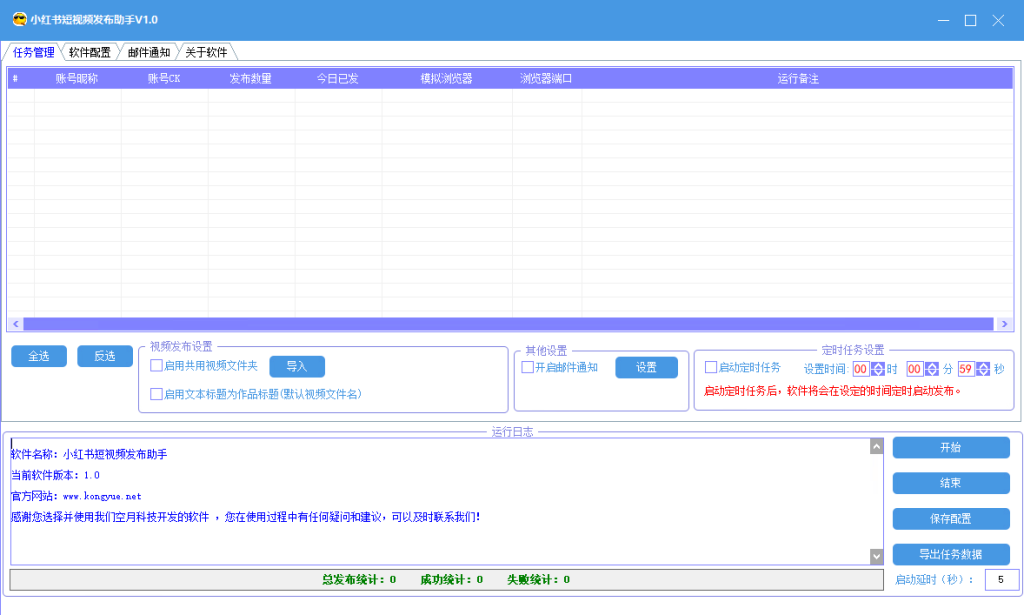Click the 导入 button
This screenshot has height=615, width=1024.
click(x=296, y=366)
